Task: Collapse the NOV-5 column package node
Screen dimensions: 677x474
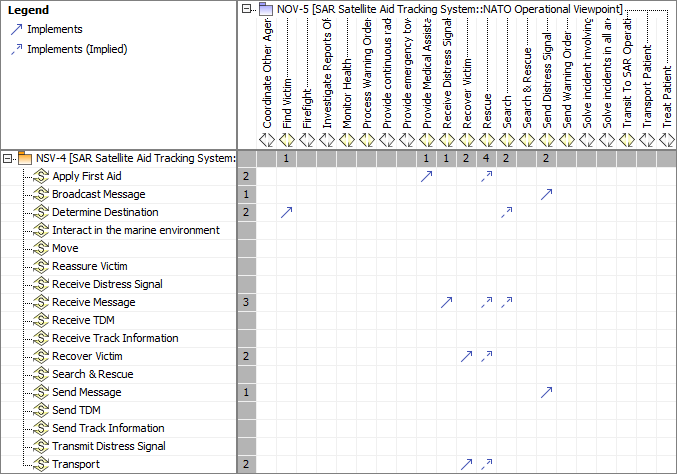Action: coord(247,9)
